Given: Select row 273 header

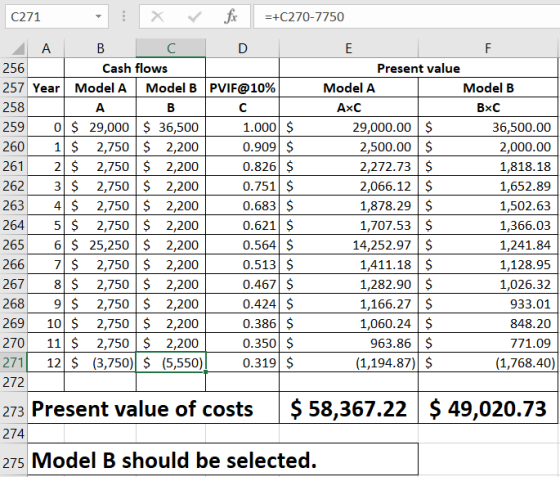Looking at the screenshot, I should pyautogui.click(x=14, y=408).
